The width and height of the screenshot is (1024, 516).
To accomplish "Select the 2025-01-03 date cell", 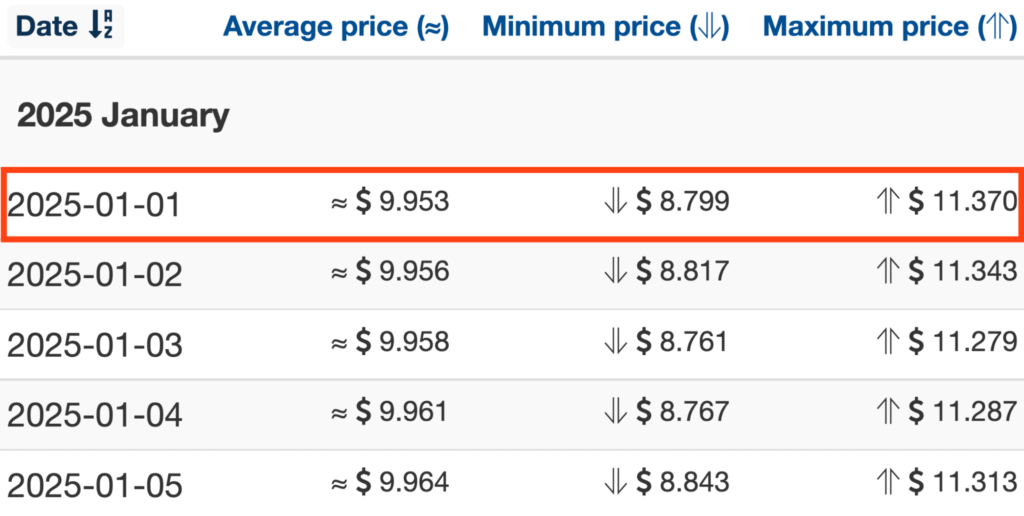I will click(x=94, y=346).
